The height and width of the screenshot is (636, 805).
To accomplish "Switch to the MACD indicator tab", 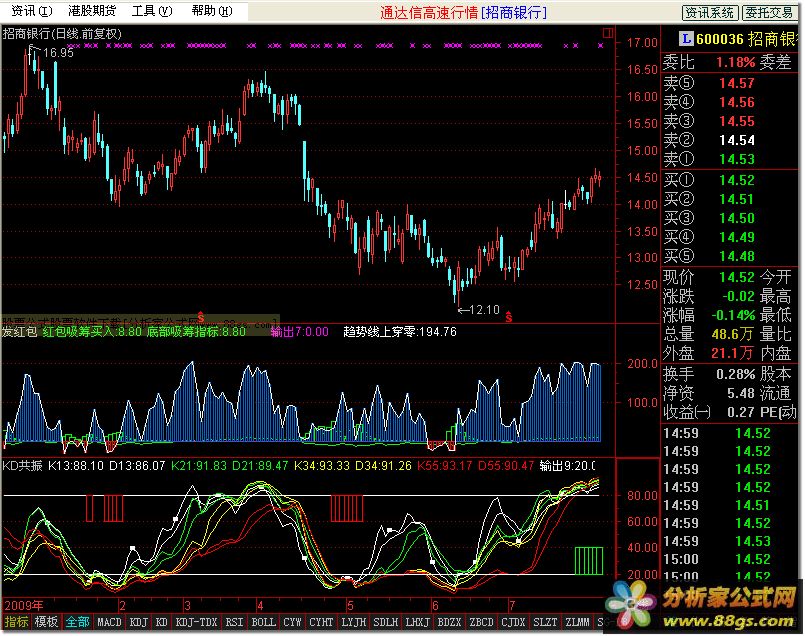I will 109,622.
